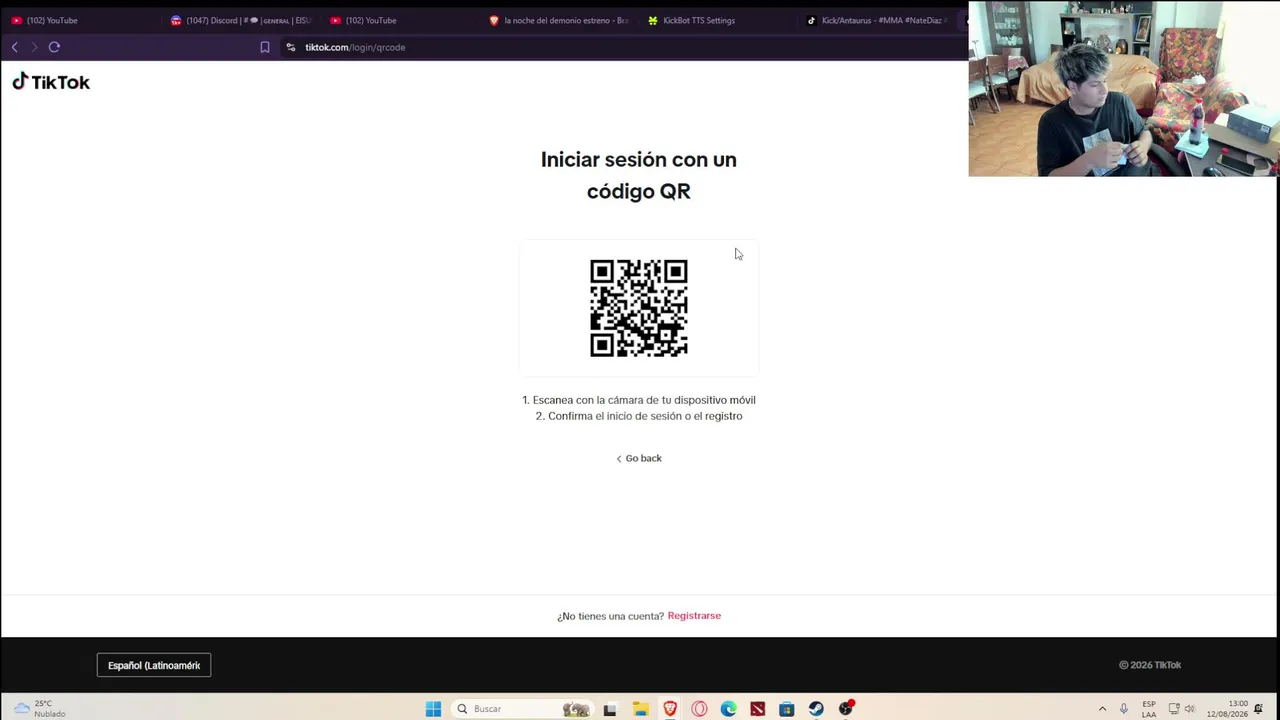Open the clock and date showing 13:00

coord(1227,709)
